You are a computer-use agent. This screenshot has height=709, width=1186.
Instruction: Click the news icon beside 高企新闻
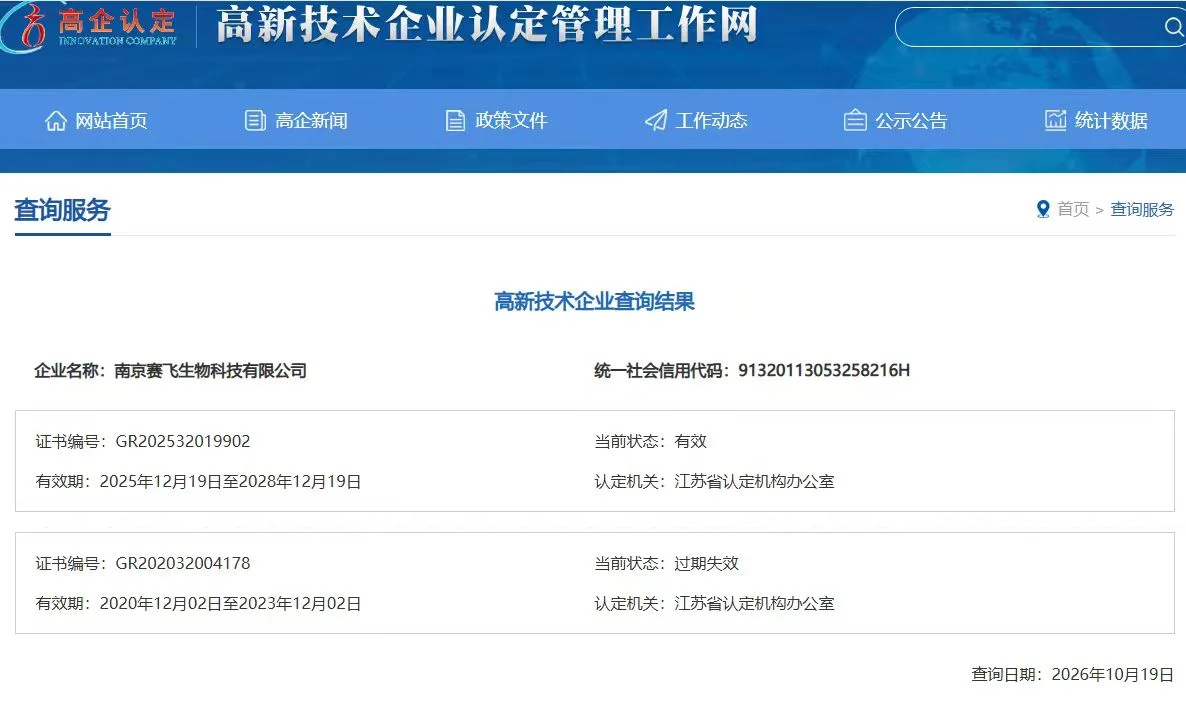tap(255, 120)
